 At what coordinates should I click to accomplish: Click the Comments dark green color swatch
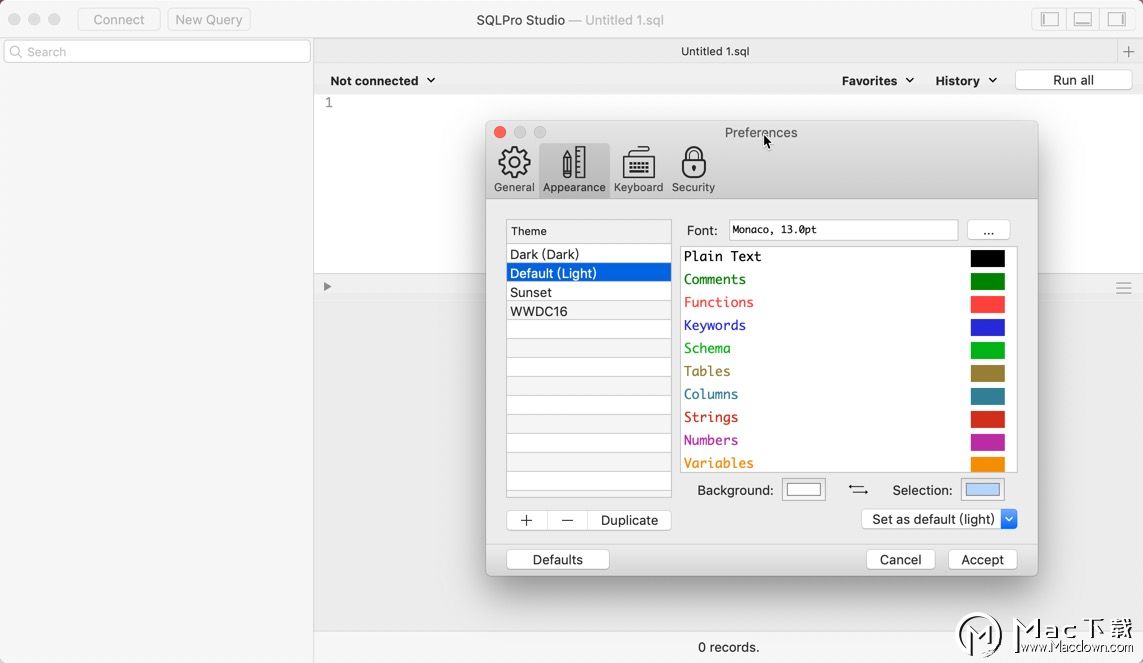987,280
